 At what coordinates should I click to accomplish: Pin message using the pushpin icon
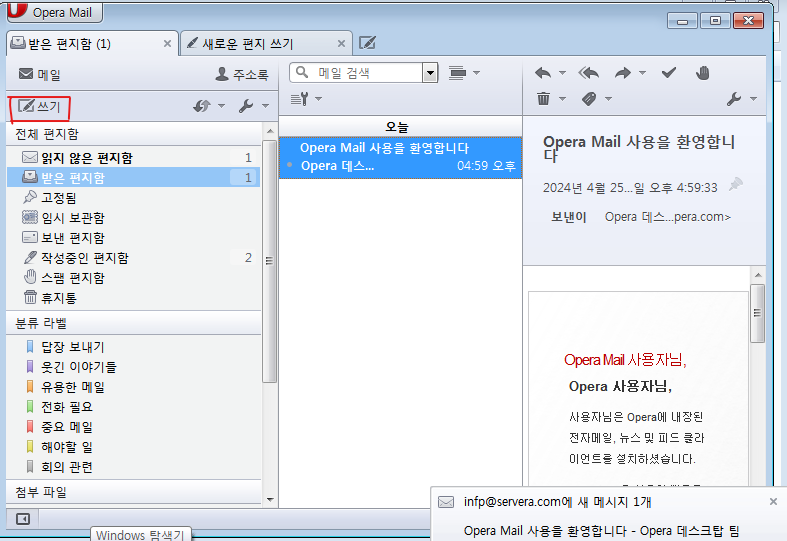[x=736, y=184]
